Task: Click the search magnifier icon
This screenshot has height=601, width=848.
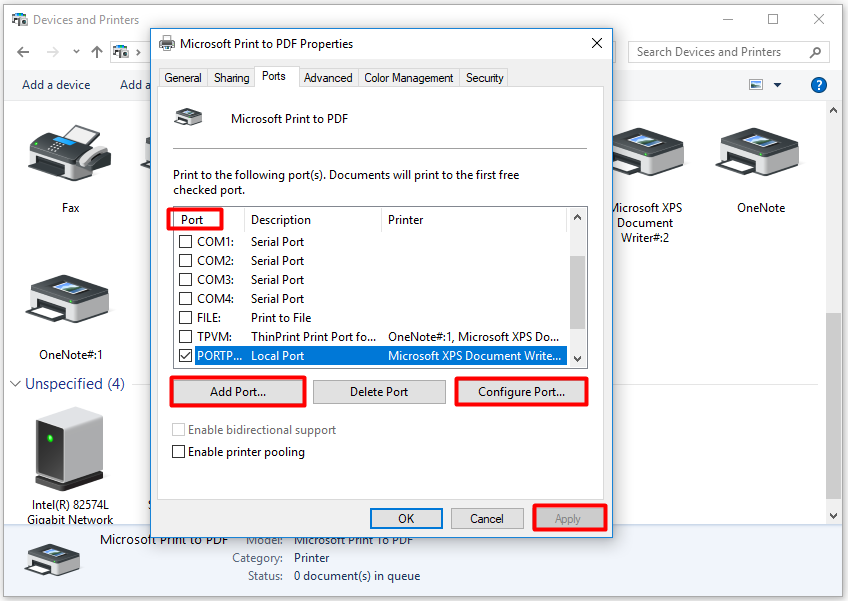Action: click(x=815, y=52)
